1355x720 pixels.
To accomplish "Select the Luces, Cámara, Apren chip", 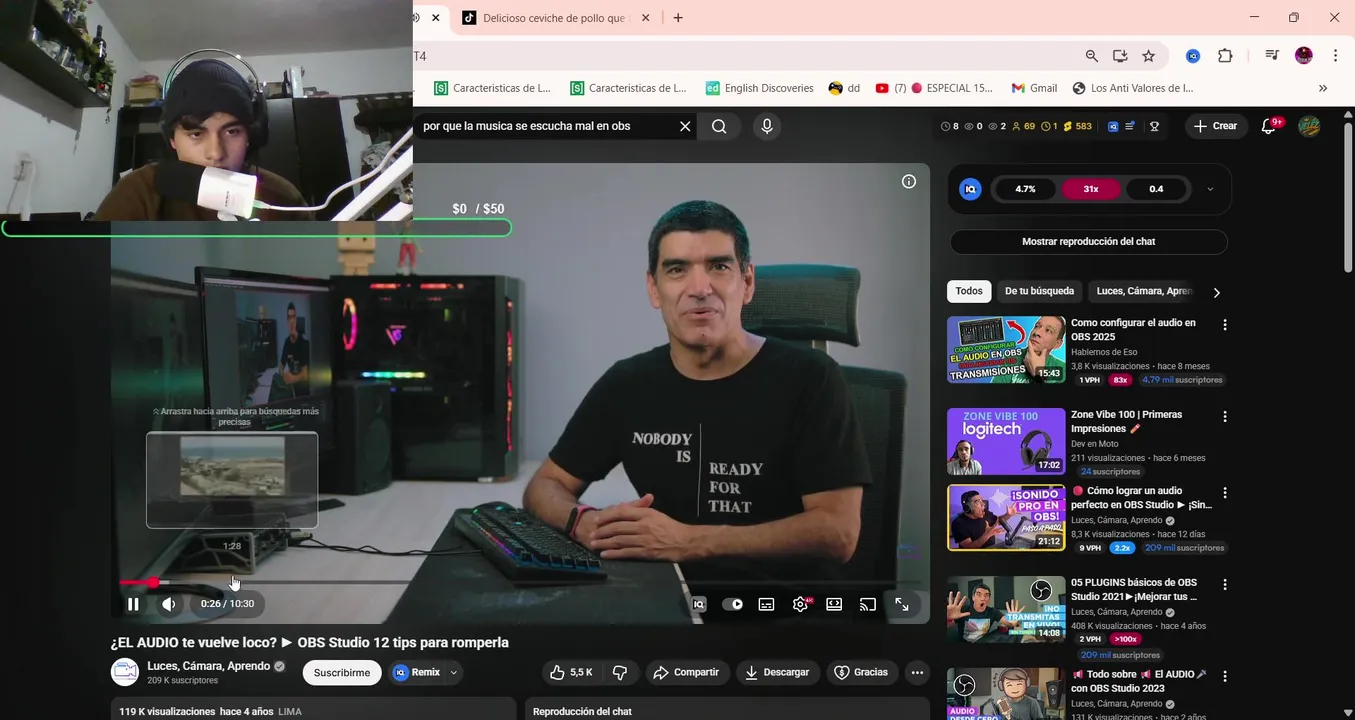I will pos(1144,291).
